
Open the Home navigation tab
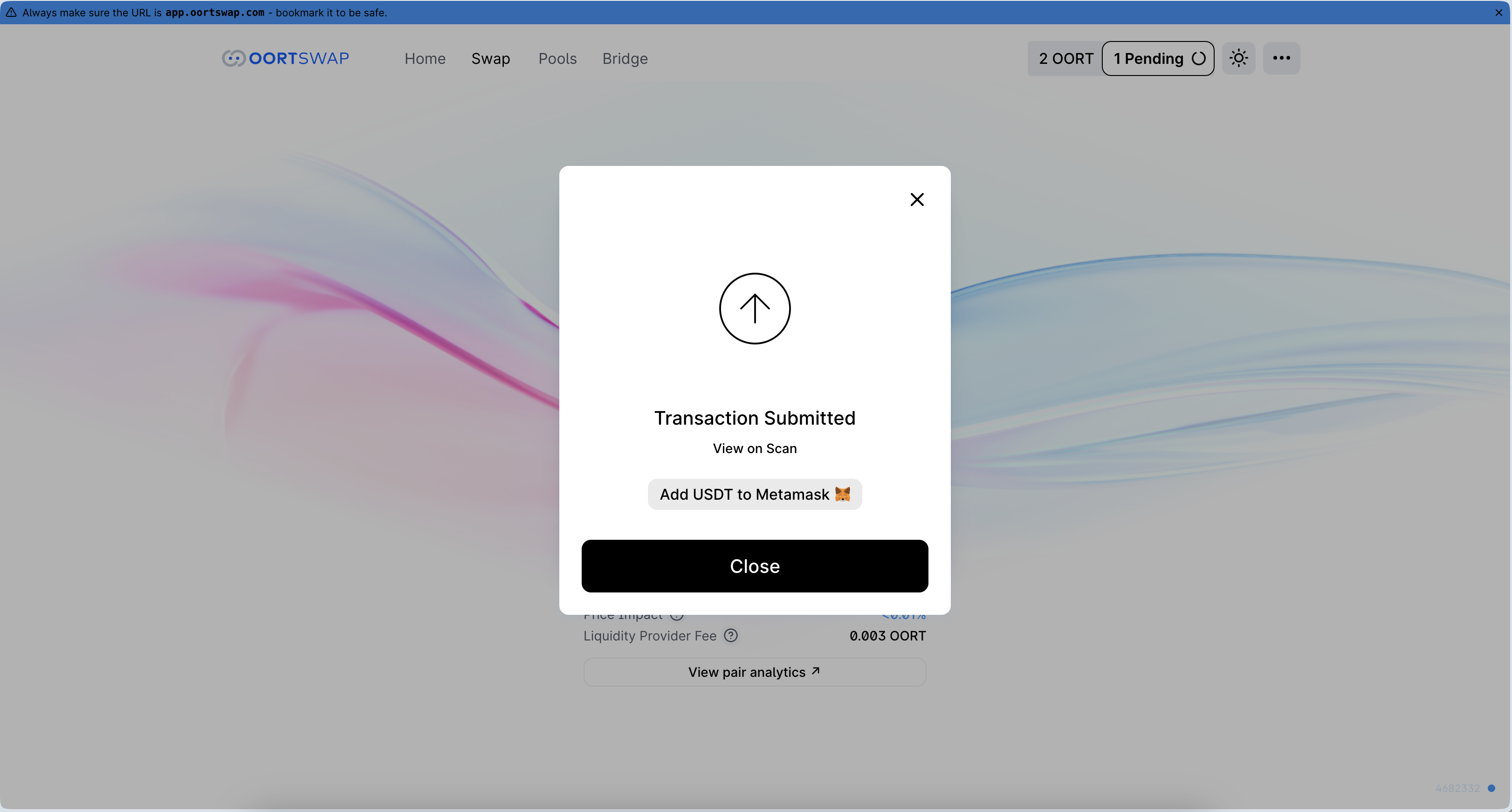pyautogui.click(x=425, y=59)
